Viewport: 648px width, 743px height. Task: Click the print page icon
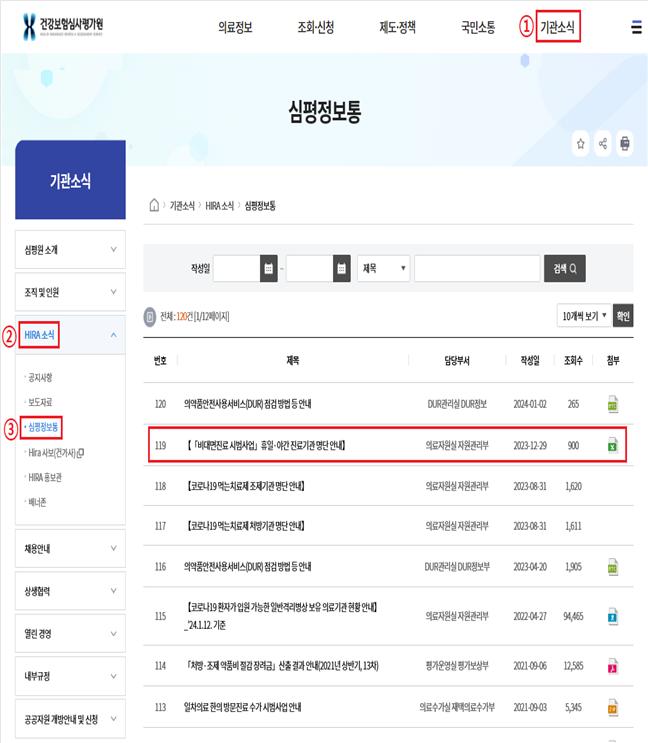(625, 144)
